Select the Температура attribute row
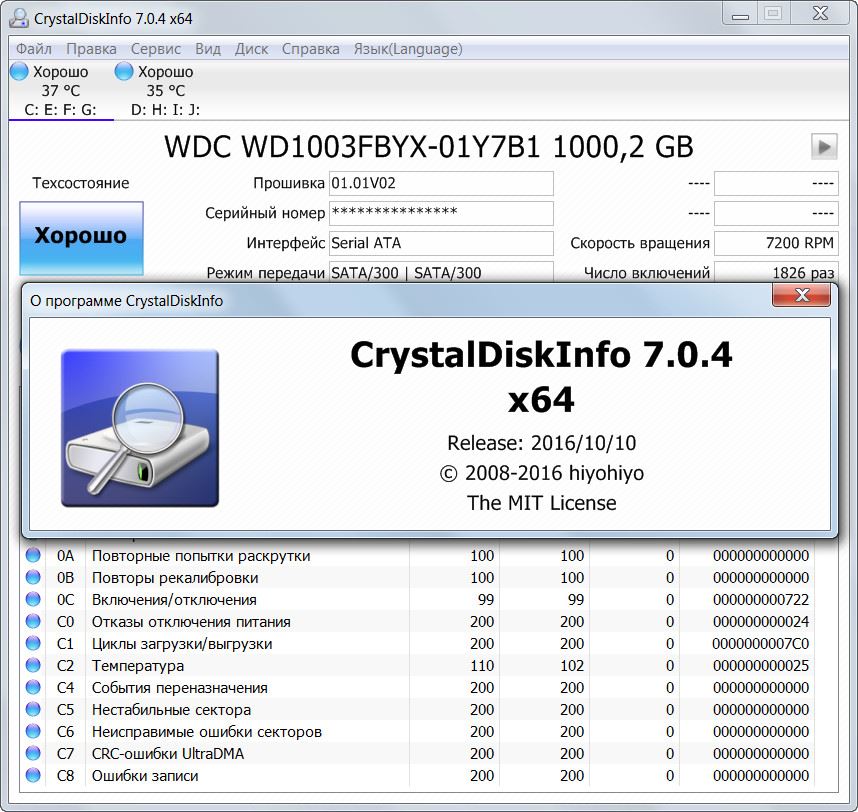The height and width of the screenshot is (812, 858). point(418,665)
